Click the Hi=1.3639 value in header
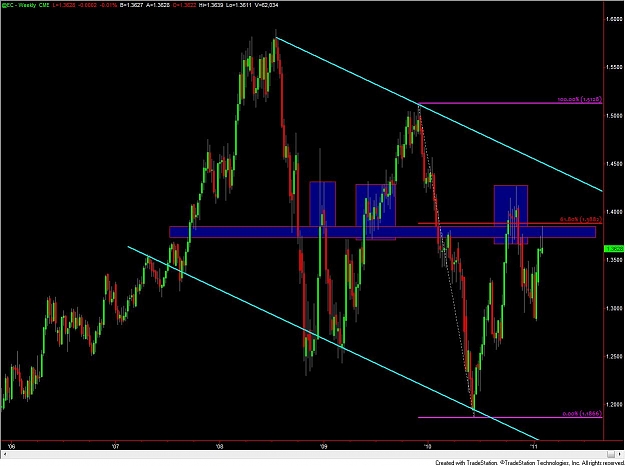625x466 pixels. (210, 5)
